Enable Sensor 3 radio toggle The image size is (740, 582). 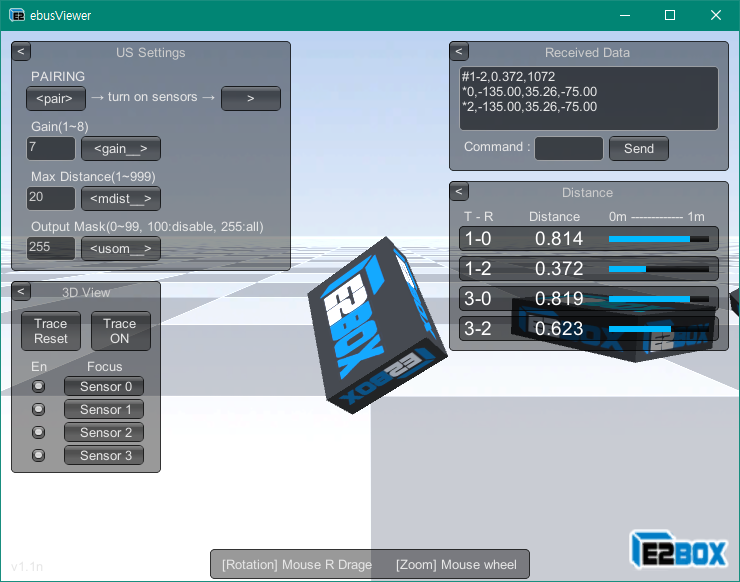coord(38,455)
